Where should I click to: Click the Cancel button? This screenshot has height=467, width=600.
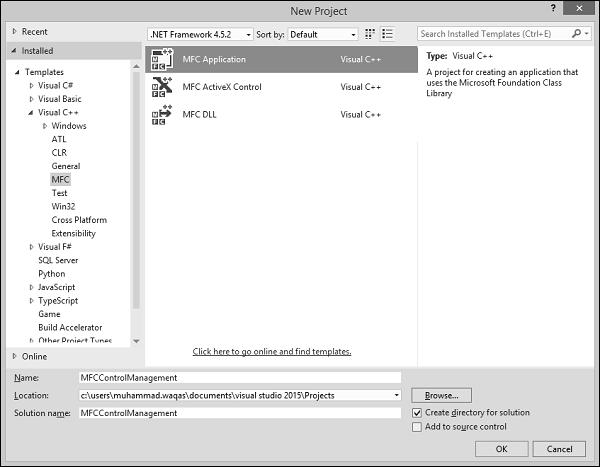559,449
